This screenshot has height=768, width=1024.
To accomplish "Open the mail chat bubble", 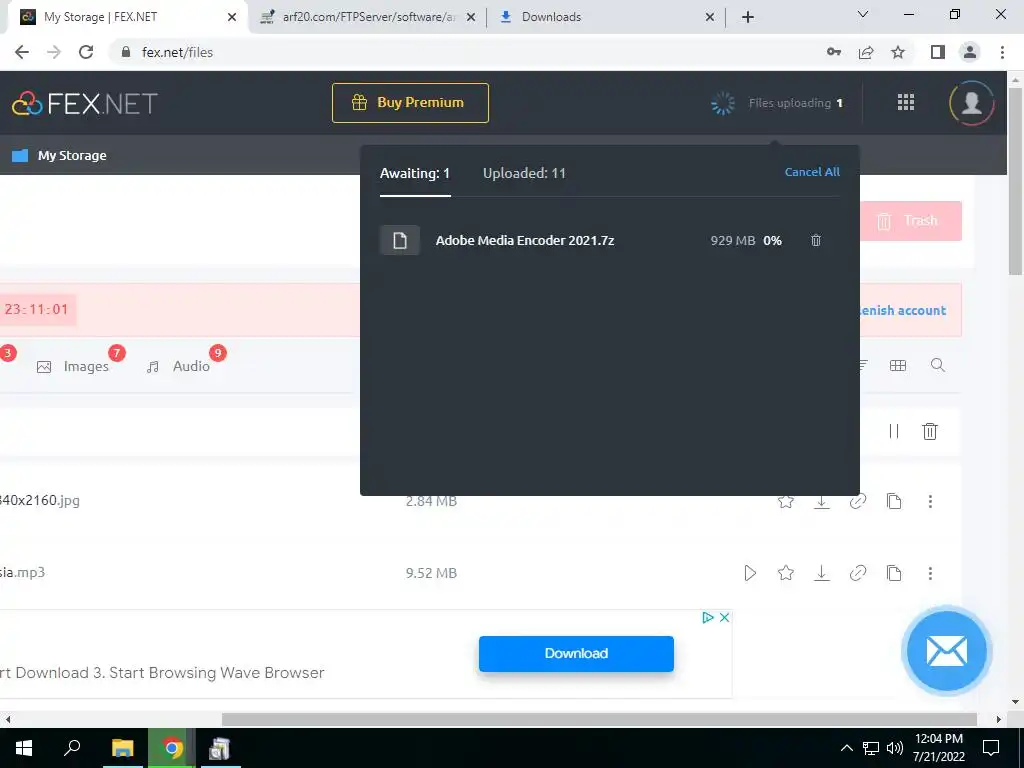I will [946, 651].
